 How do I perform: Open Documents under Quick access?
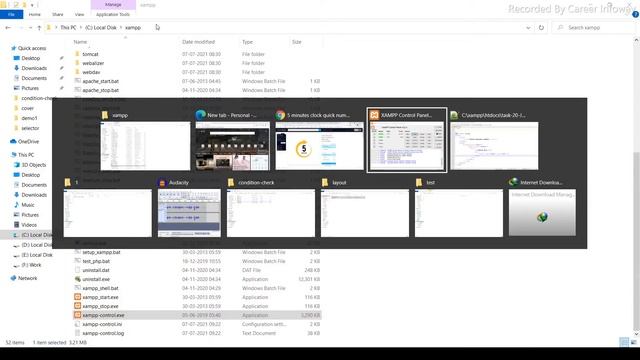click(34, 78)
